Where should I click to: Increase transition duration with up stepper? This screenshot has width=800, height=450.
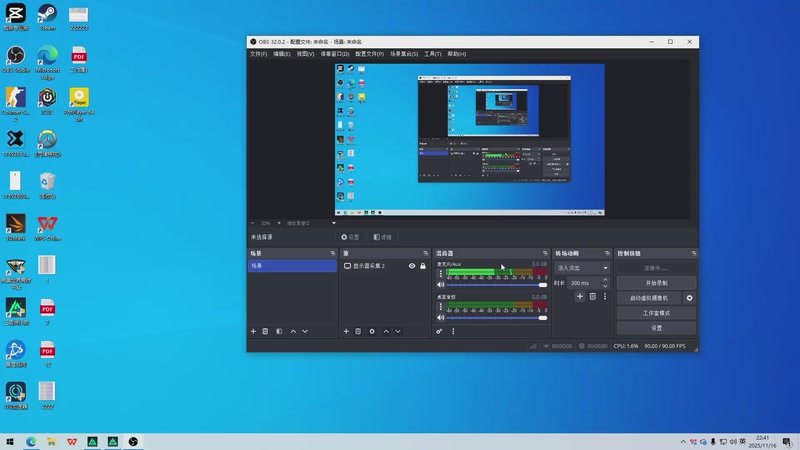(x=605, y=280)
